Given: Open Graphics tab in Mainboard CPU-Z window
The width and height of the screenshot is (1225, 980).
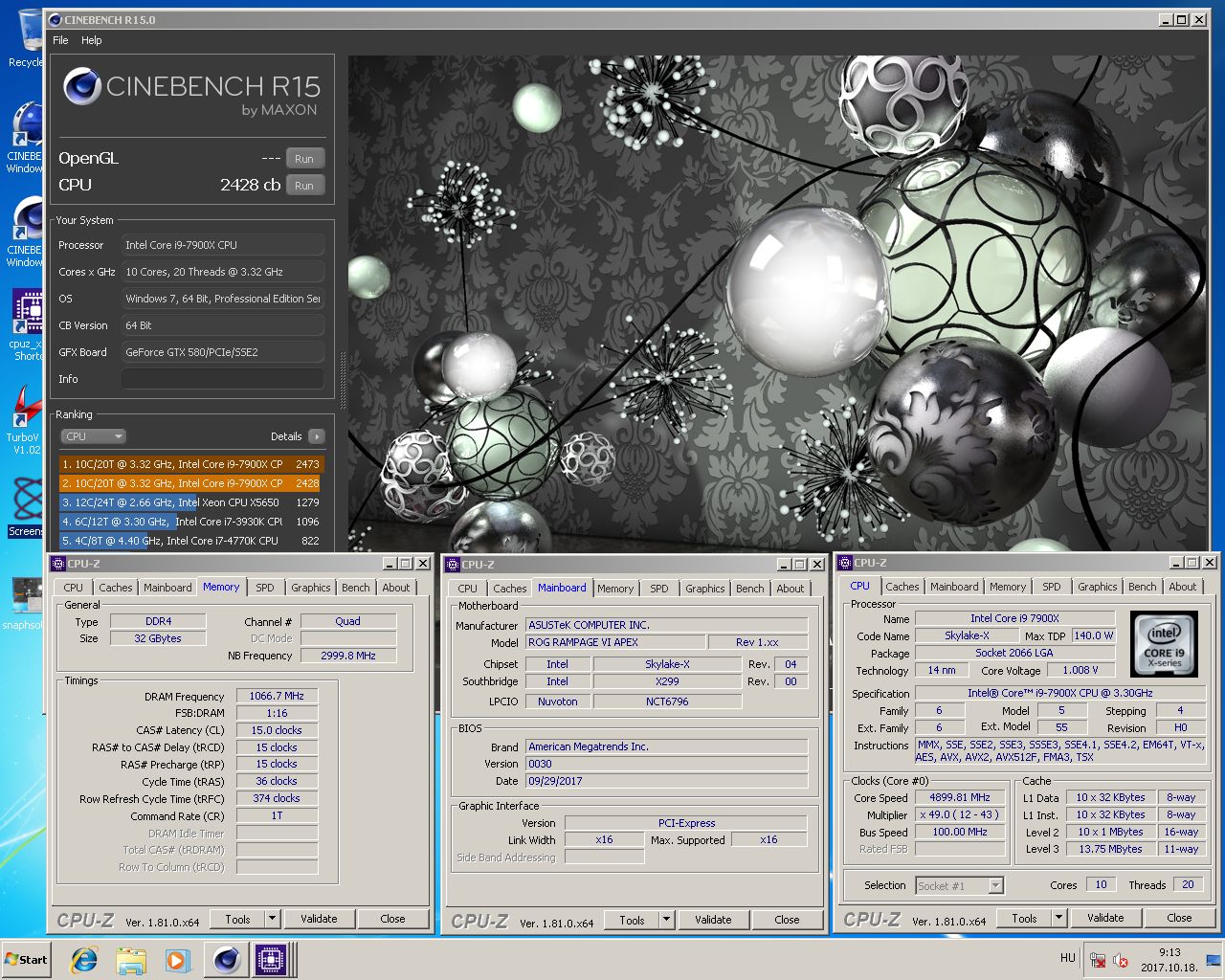Looking at the screenshot, I should [x=705, y=589].
